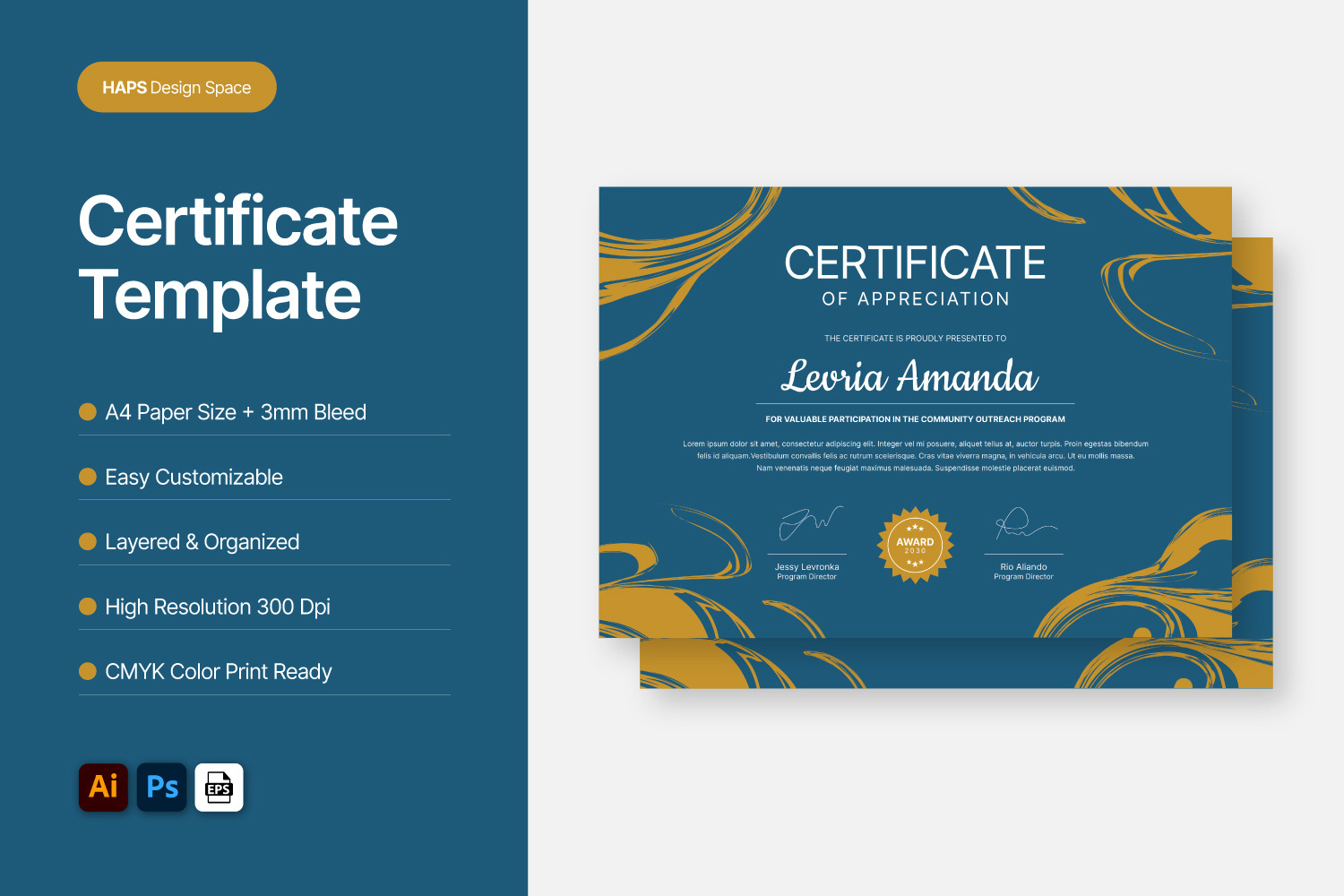
Task: Select the Certificate Template heading
Action: (237, 257)
